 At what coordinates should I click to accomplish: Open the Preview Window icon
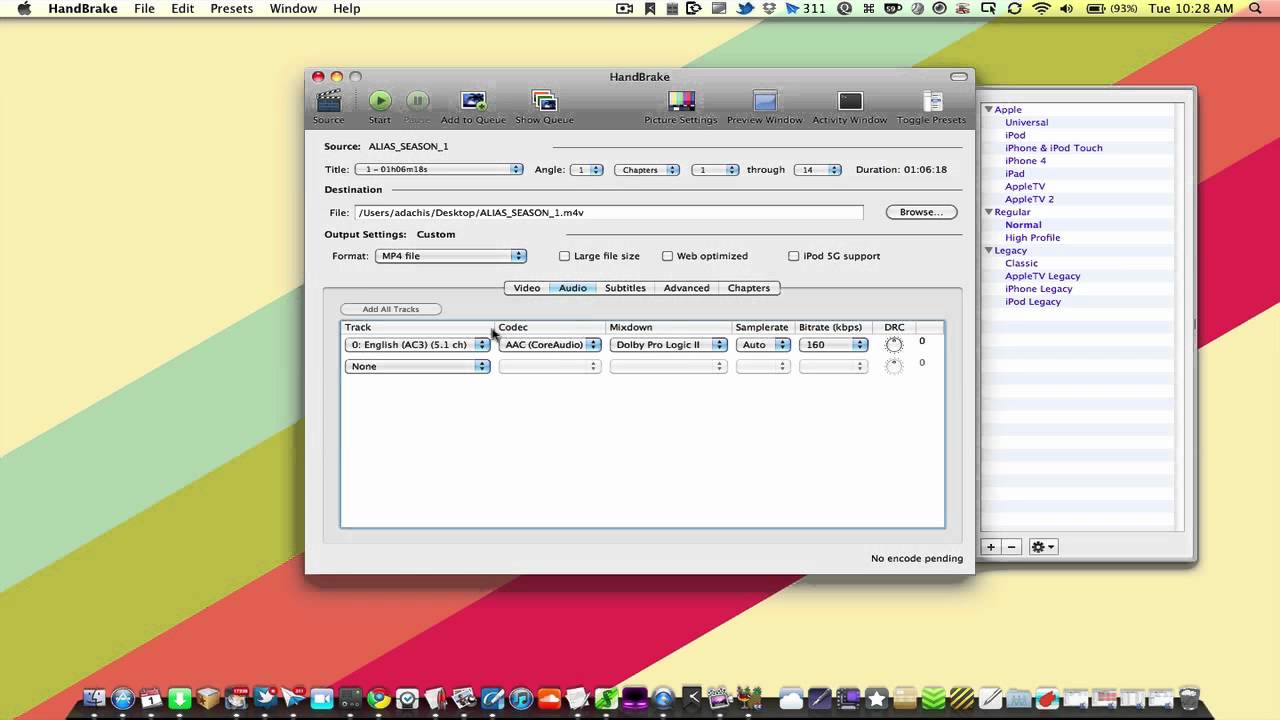[x=765, y=101]
